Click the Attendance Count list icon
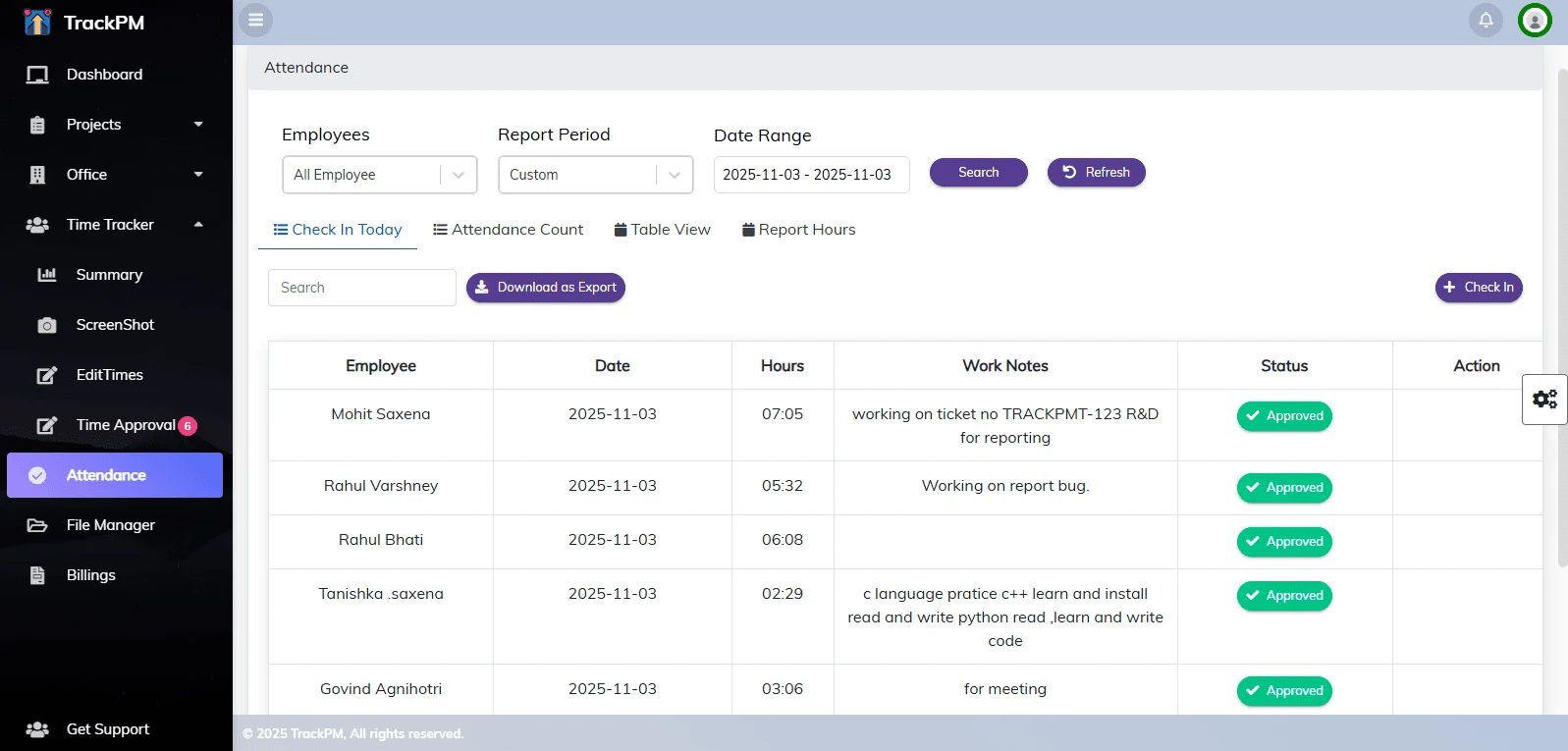Viewport: 1568px width, 751px height. click(440, 230)
